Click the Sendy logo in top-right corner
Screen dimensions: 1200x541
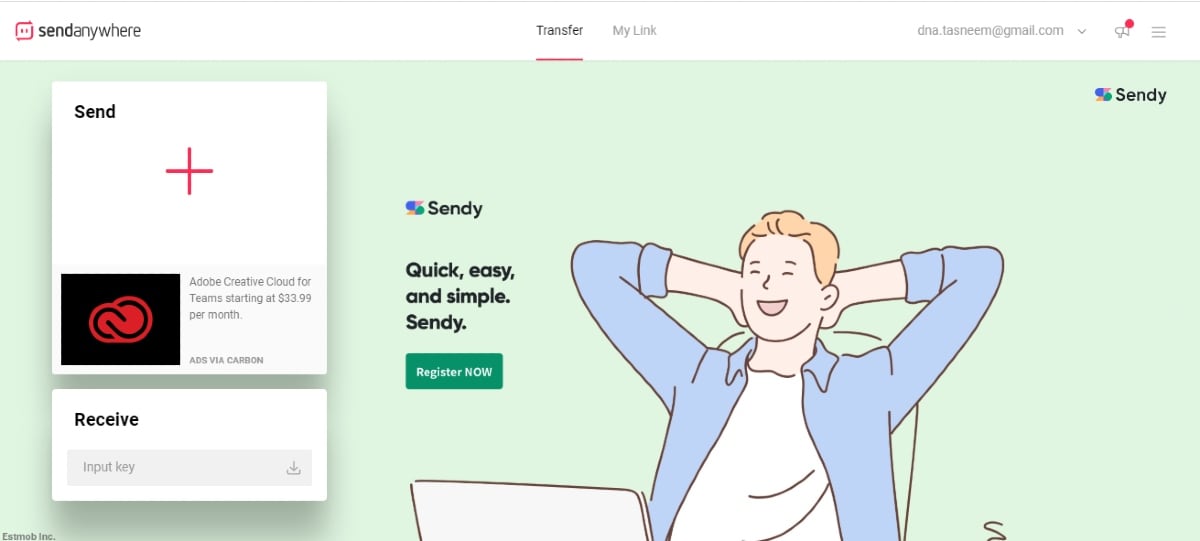click(1131, 95)
